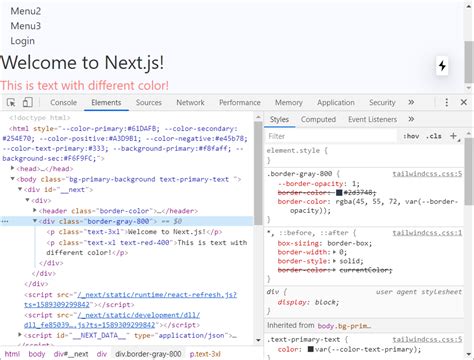Collapse the div border-gray-800 node

[35, 221]
